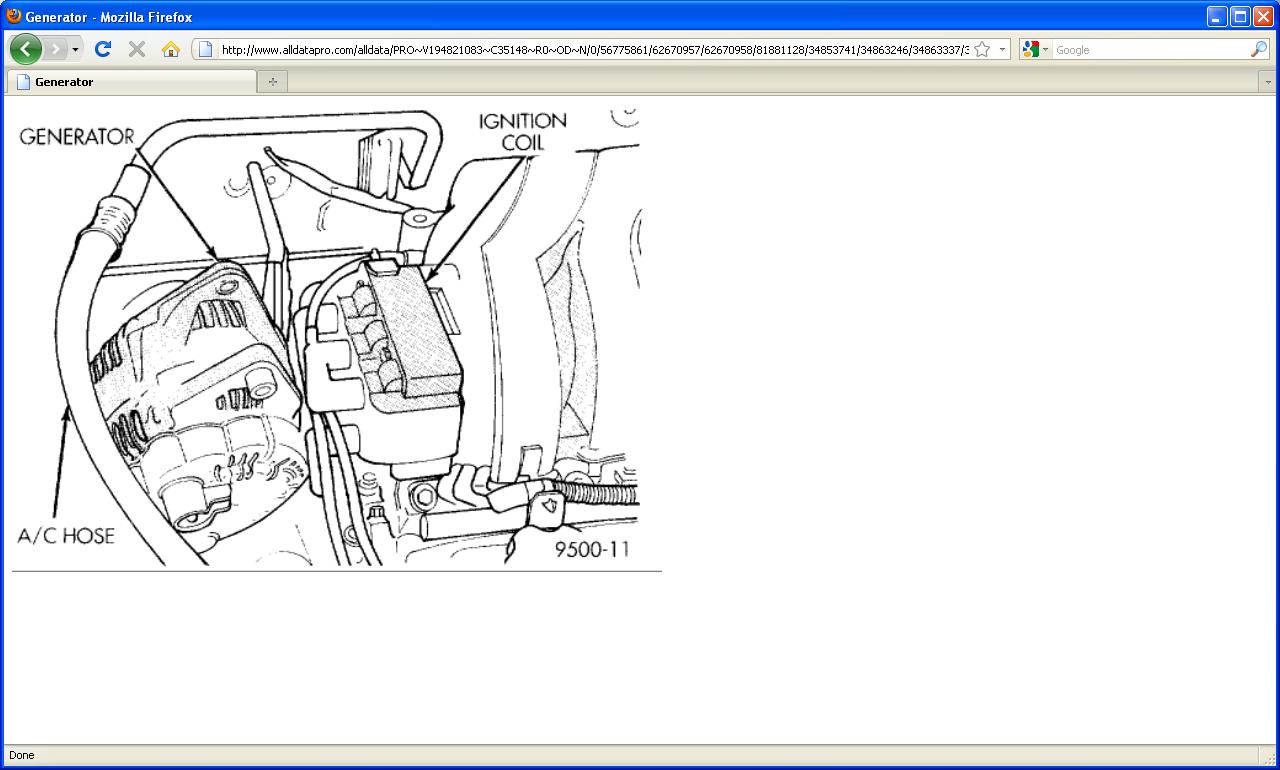Go to the Home page
This screenshot has height=770, width=1280.
point(171,49)
